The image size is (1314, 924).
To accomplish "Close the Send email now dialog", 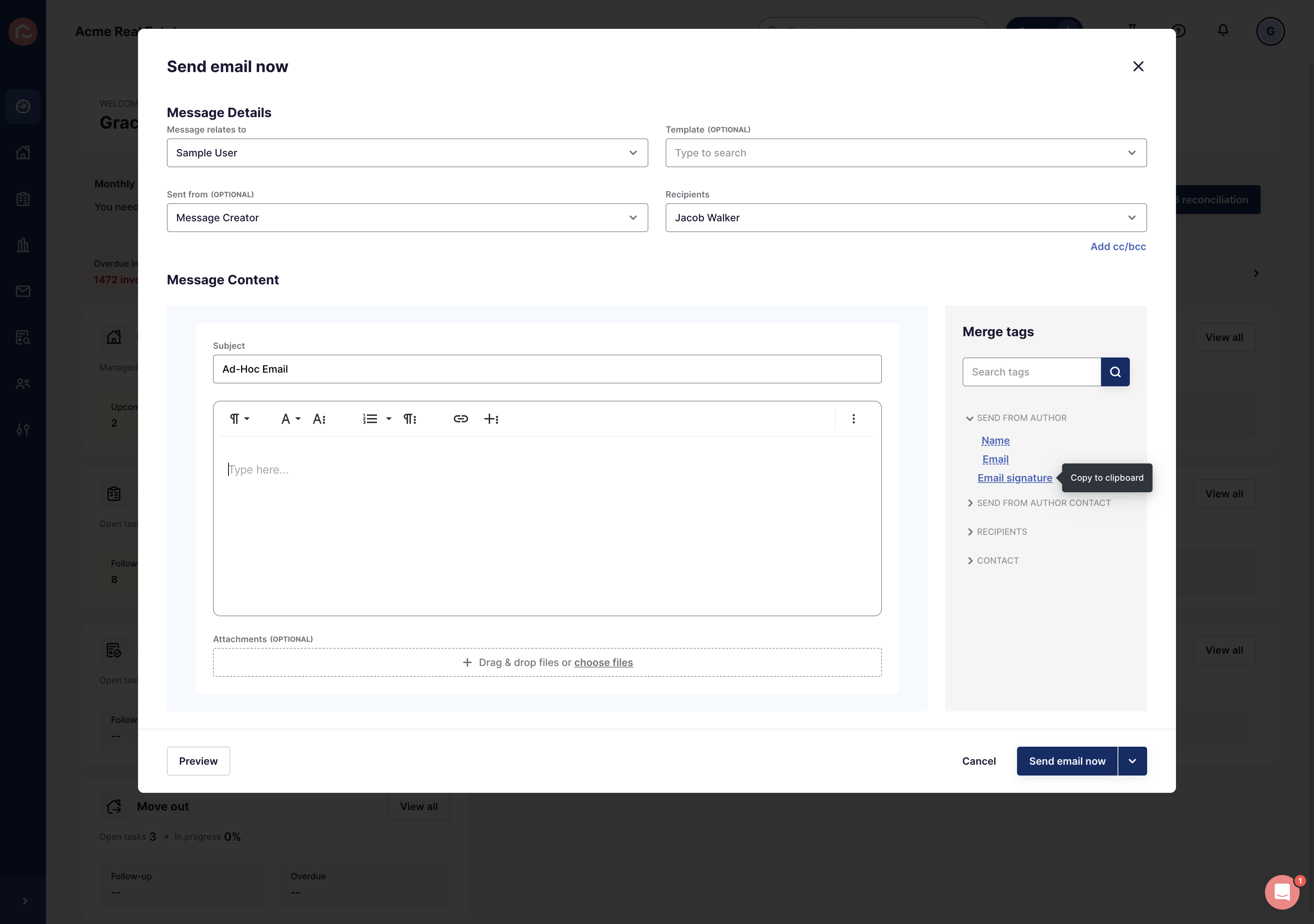I will click(1138, 66).
